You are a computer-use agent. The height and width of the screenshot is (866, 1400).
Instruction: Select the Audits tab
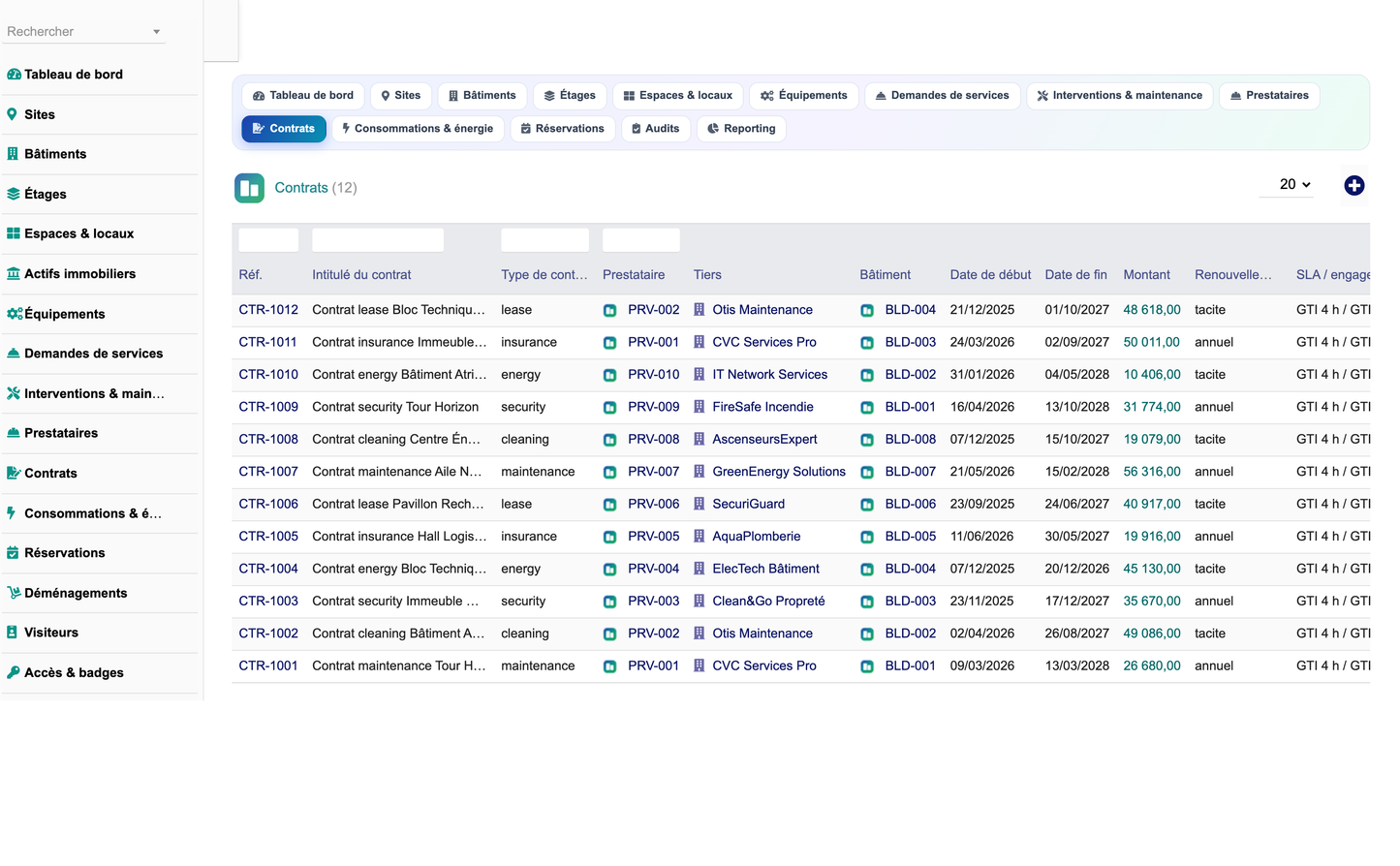(655, 129)
